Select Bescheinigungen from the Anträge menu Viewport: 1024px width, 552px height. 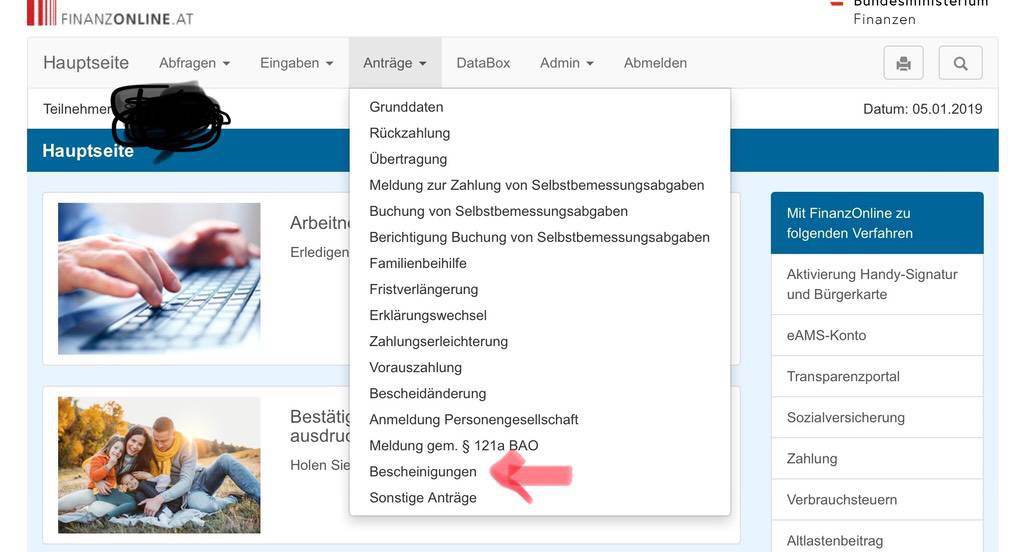pos(423,472)
